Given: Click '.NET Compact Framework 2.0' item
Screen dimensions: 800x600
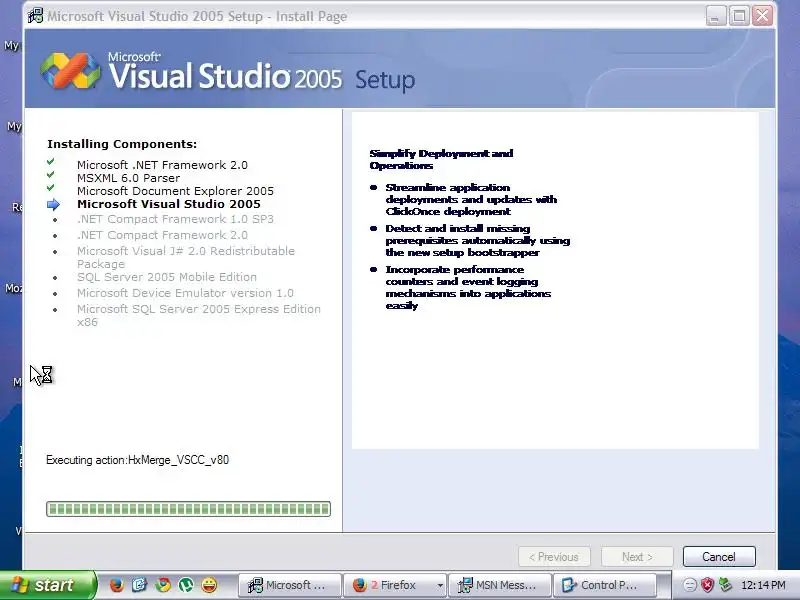Looking at the screenshot, I should (162, 235).
